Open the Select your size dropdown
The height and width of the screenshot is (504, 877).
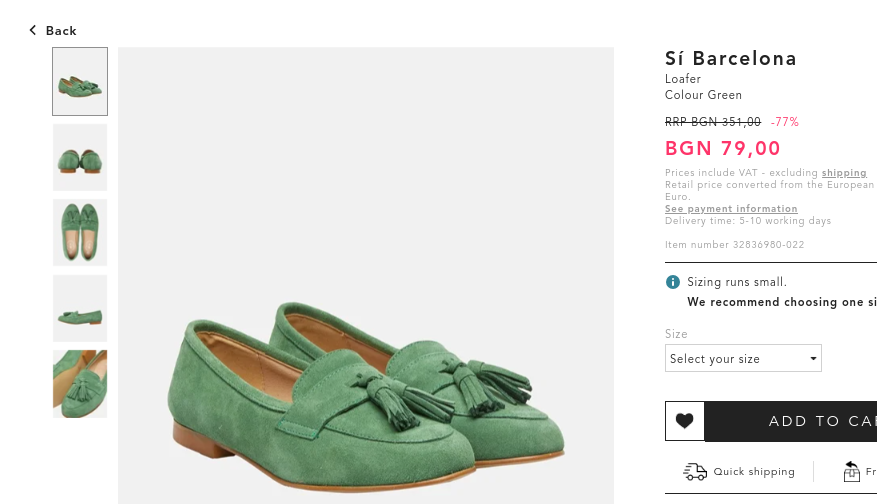pyautogui.click(x=743, y=358)
